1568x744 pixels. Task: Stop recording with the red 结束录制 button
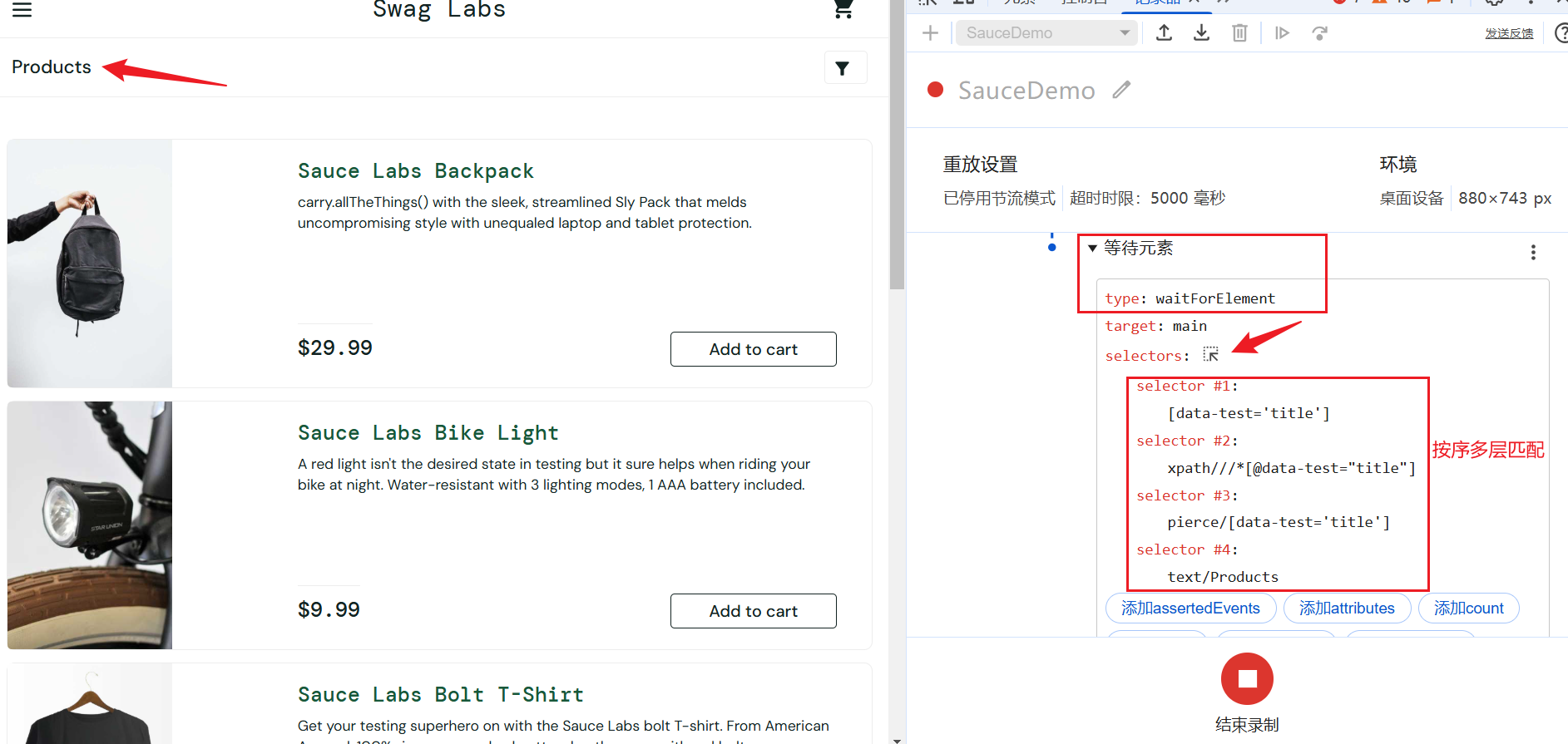(x=1247, y=679)
